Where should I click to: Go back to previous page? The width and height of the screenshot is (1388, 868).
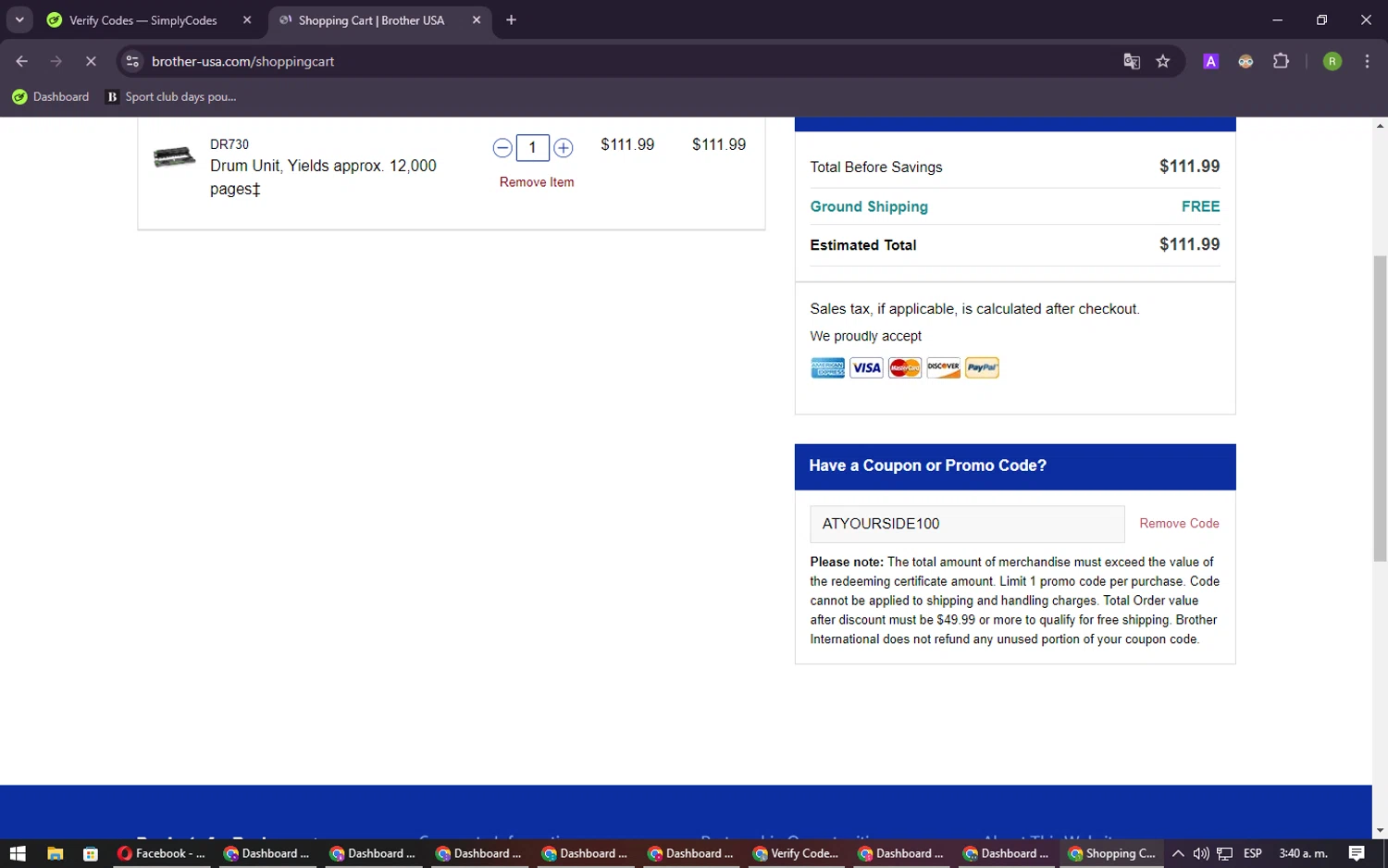pyautogui.click(x=22, y=61)
